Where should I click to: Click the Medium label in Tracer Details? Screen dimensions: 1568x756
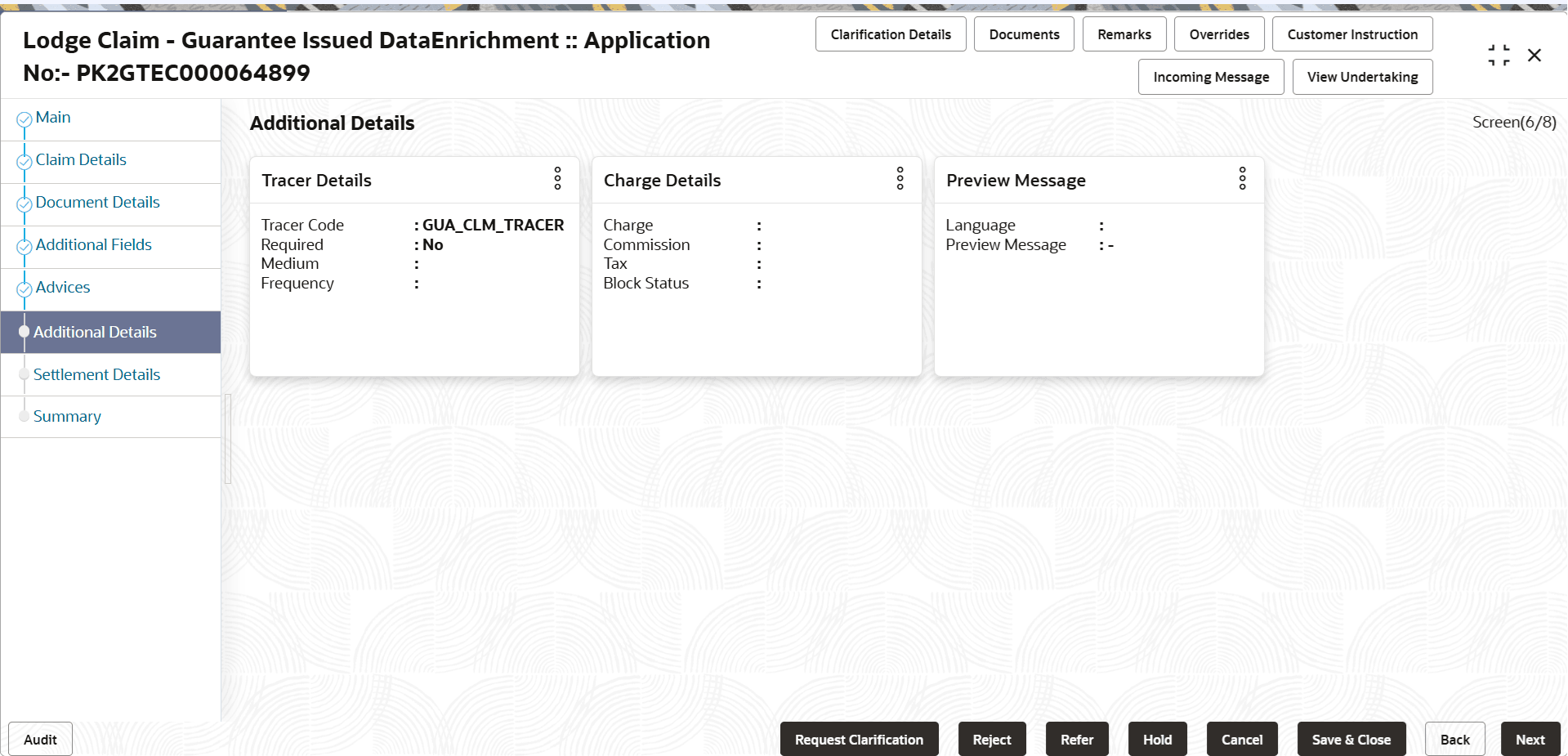[290, 263]
